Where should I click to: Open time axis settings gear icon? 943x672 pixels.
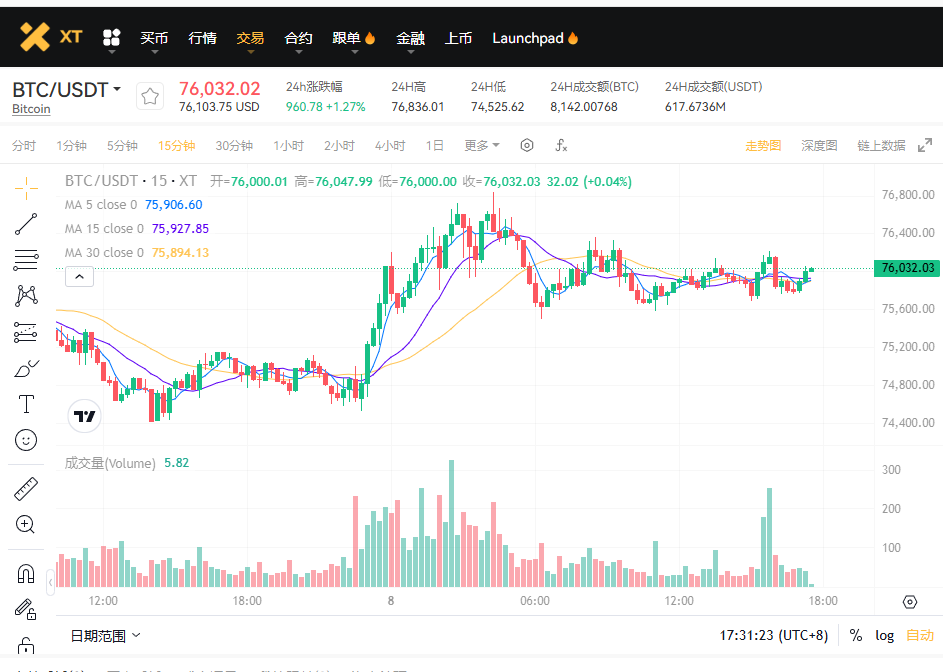tap(910, 602)
